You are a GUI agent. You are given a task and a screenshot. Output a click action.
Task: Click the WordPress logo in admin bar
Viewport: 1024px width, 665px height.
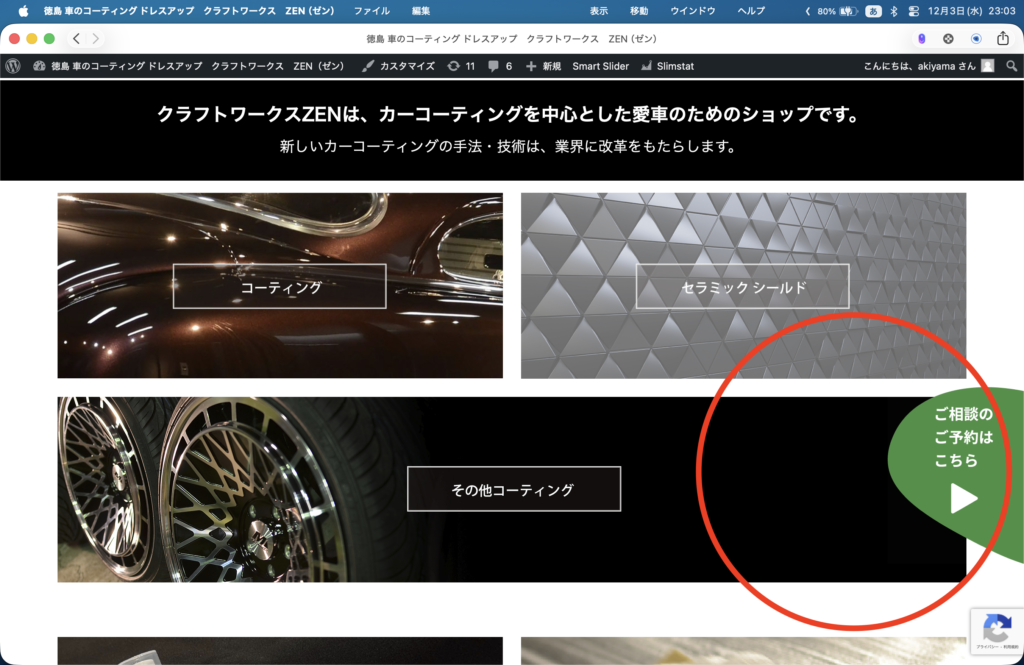[13, 66]
